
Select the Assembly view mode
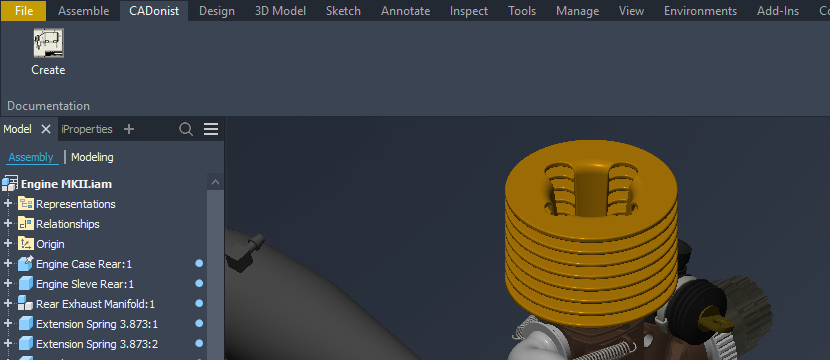[x=31, y=157]
